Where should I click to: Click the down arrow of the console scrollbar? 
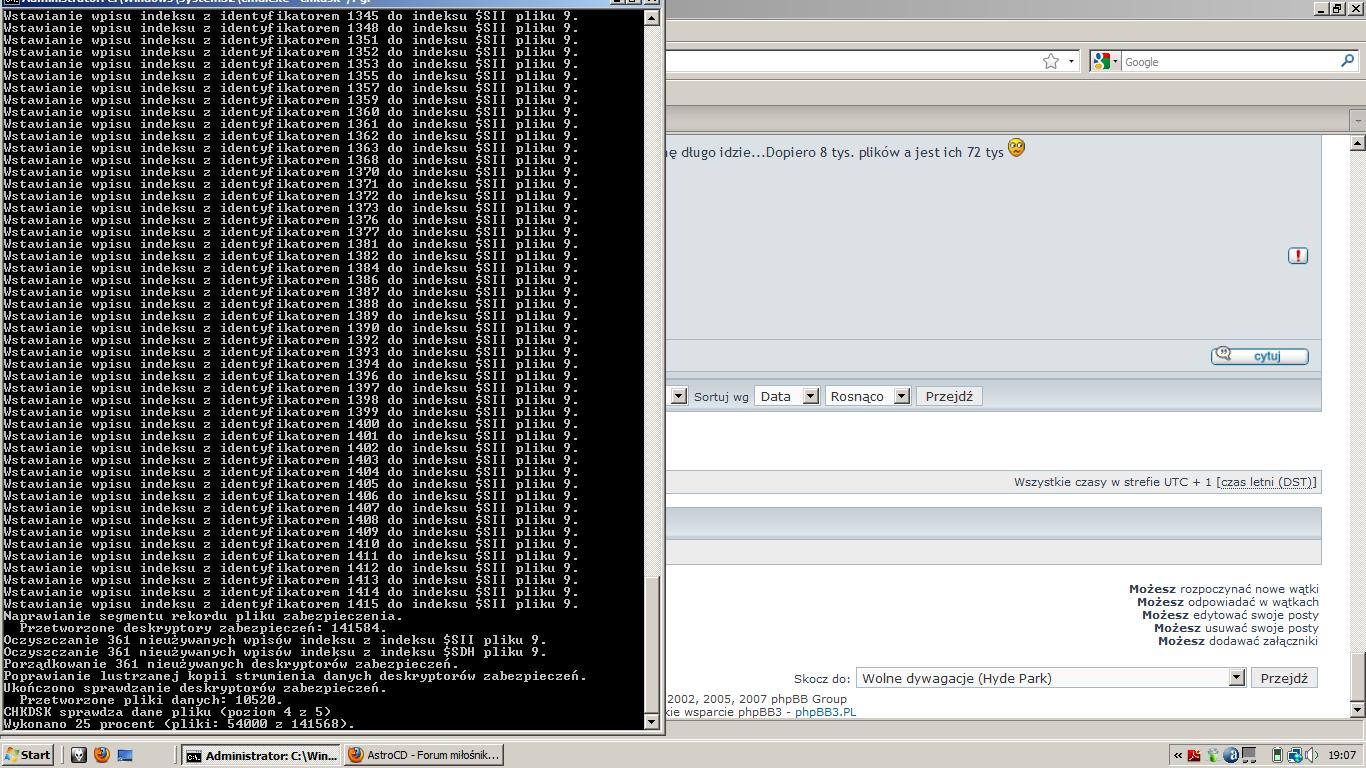pos(652,721)
